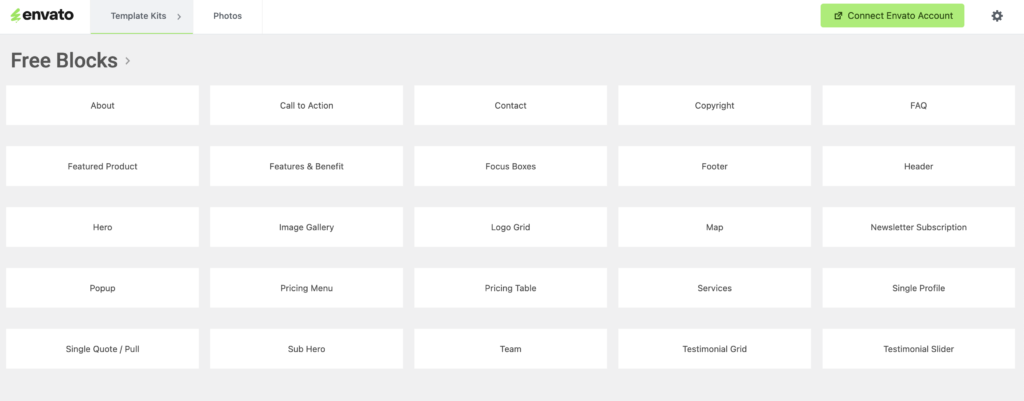Screen dimensions: 1024x401
Task: Click the chevron beside Template Kits
Action: (179, 16)
